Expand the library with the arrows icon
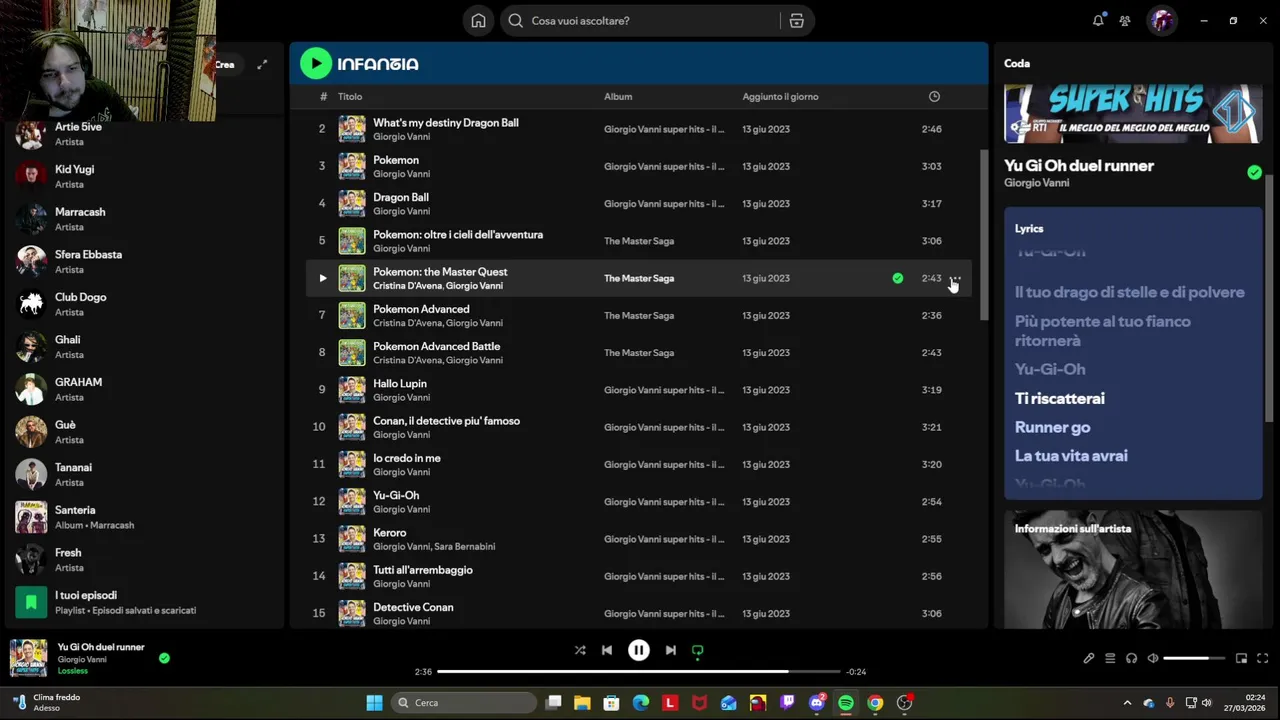 pyautogui.click(x=262, y=65)
